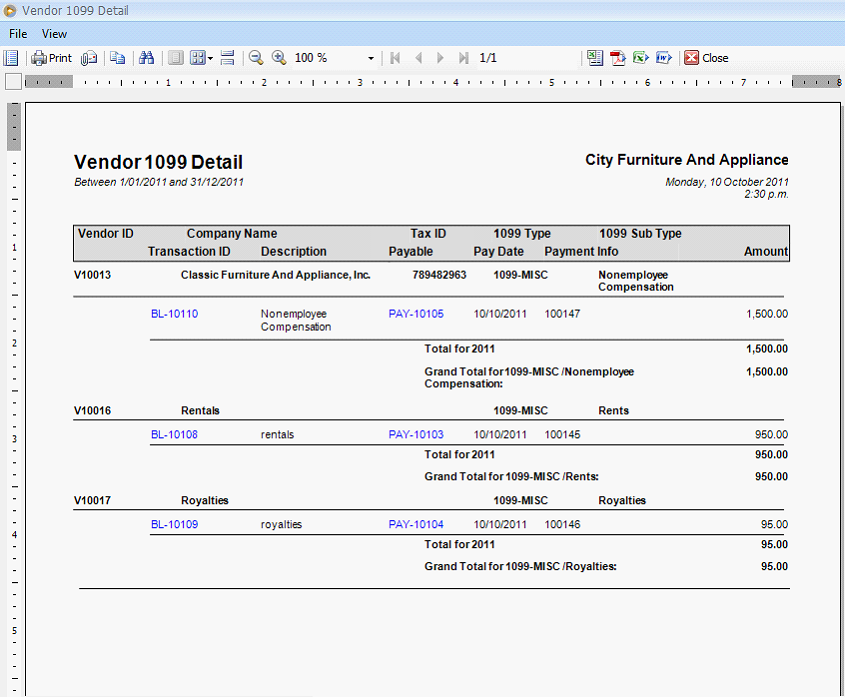Screen dimensions: 846x698
Task: Open the File menu
Action: (x=18, y=34)
